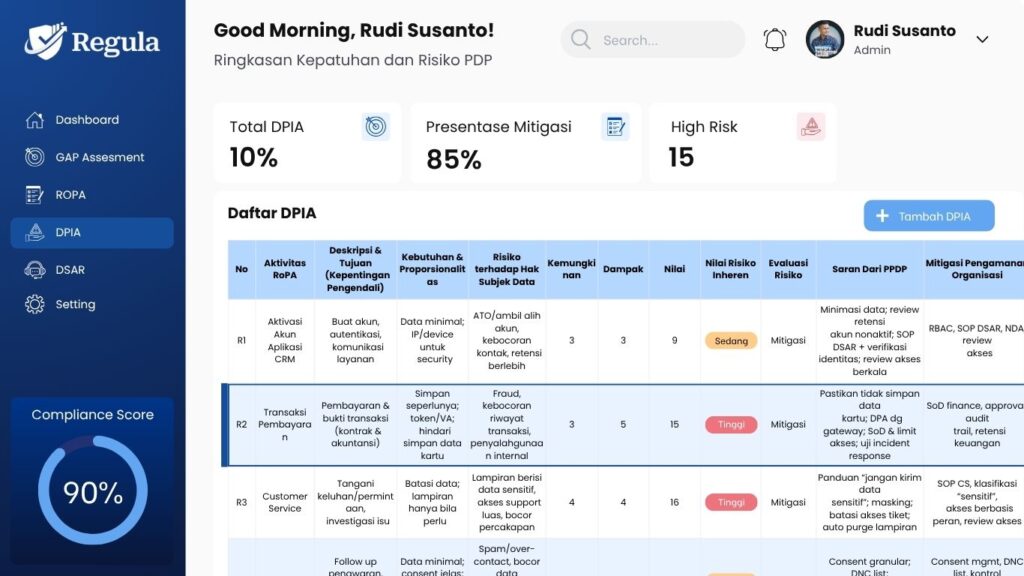Click the notification bell icon
The height and width of the screenshot is (576, 1024).
coord(774,36)
